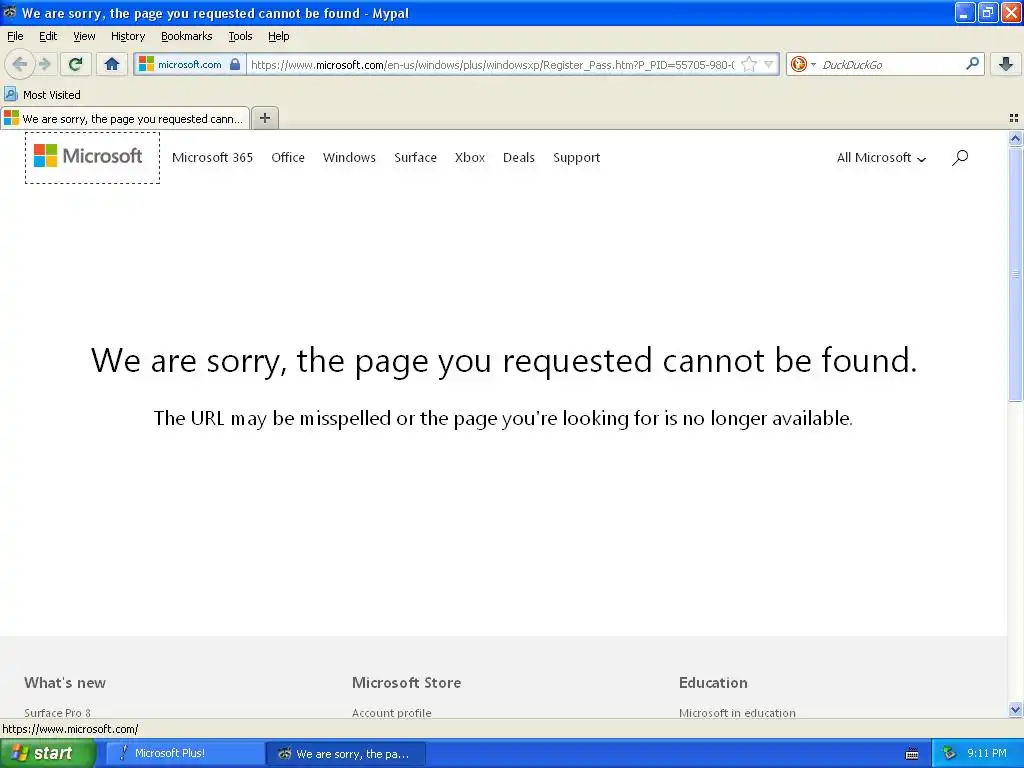
Task: Click the system tray icon beside the clock
Action: pos(949,754)
